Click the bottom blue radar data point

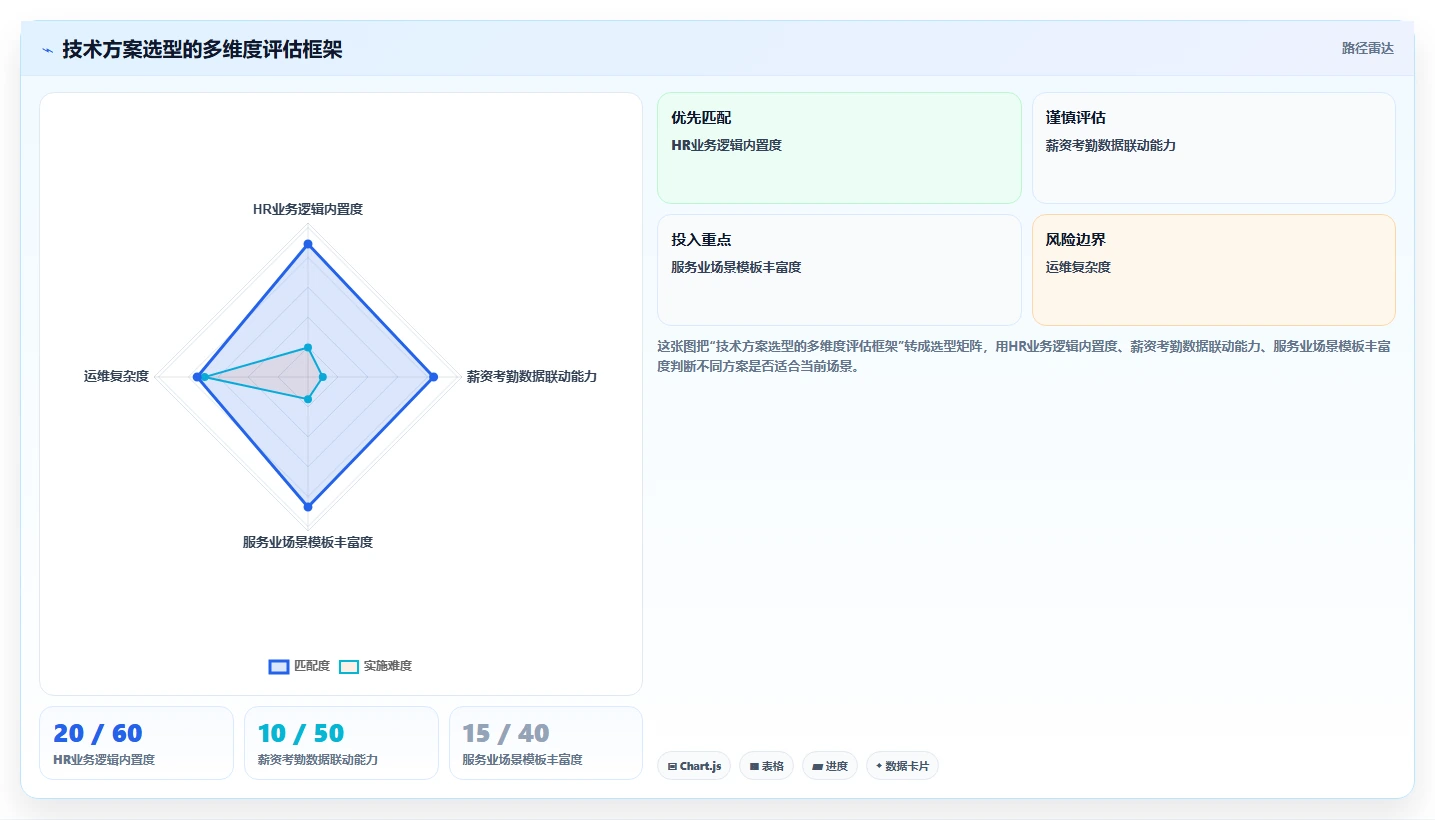[308, 506]
